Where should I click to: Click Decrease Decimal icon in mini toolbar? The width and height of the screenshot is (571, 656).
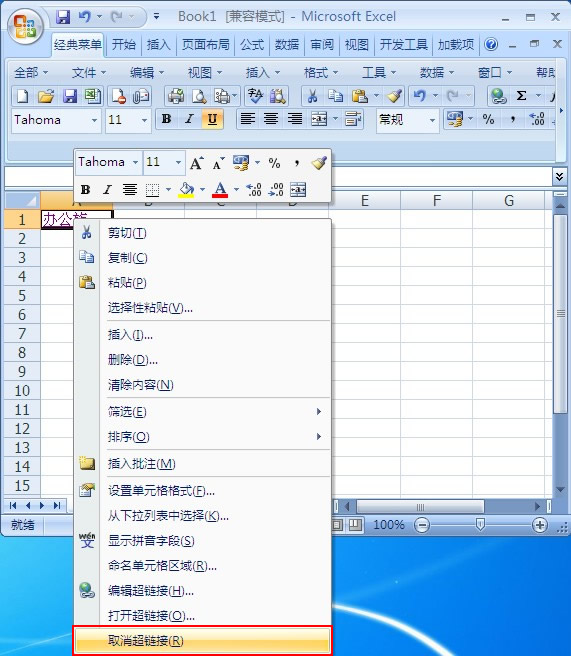tap(276, 190)
